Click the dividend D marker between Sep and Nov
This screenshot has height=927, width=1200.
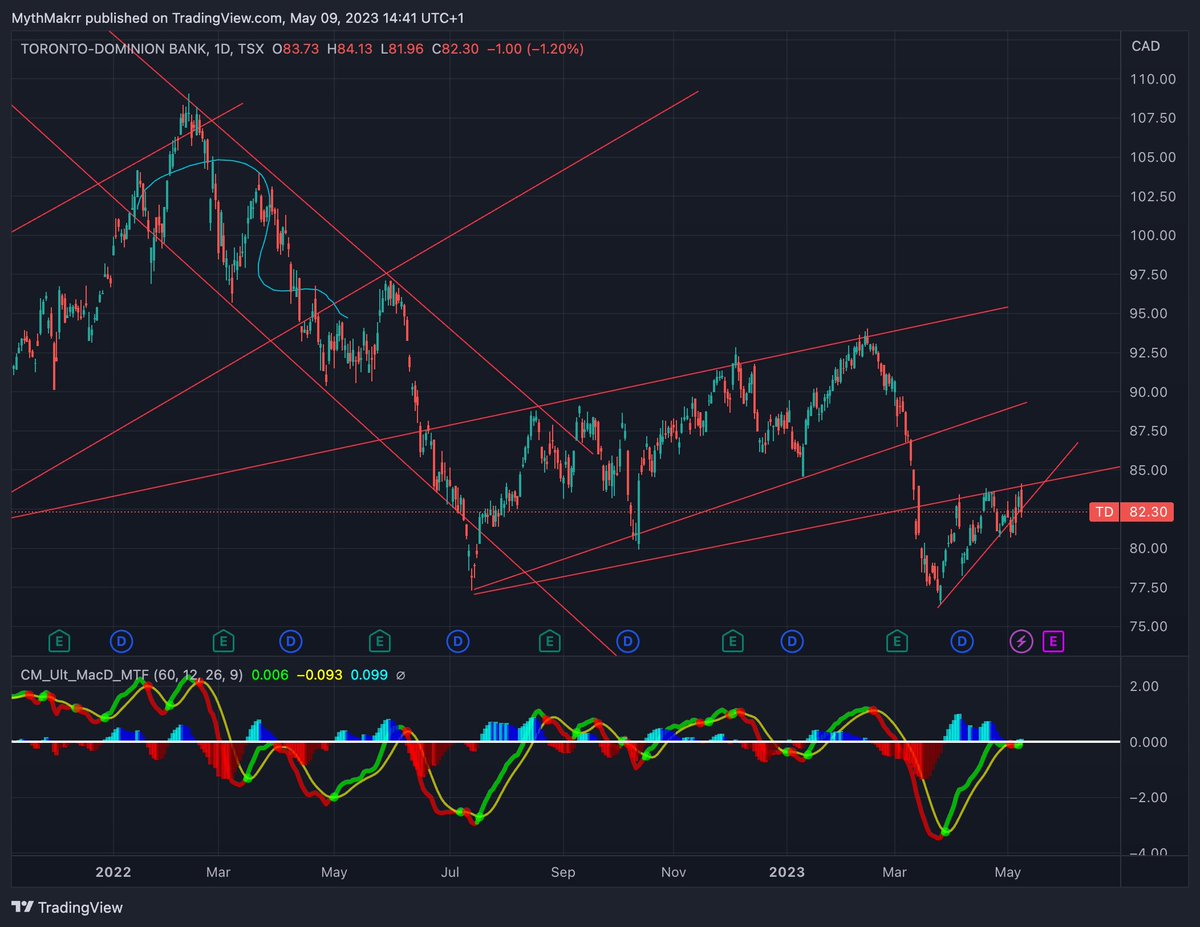point(627,639)
